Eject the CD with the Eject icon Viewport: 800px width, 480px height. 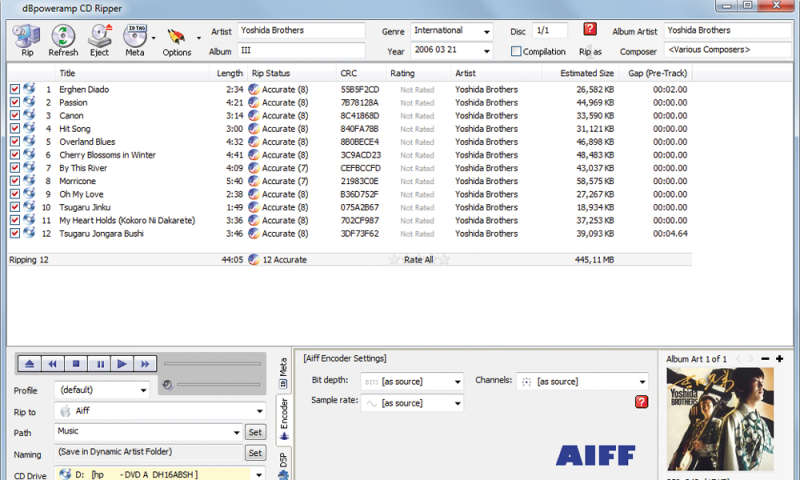(100, 36)
